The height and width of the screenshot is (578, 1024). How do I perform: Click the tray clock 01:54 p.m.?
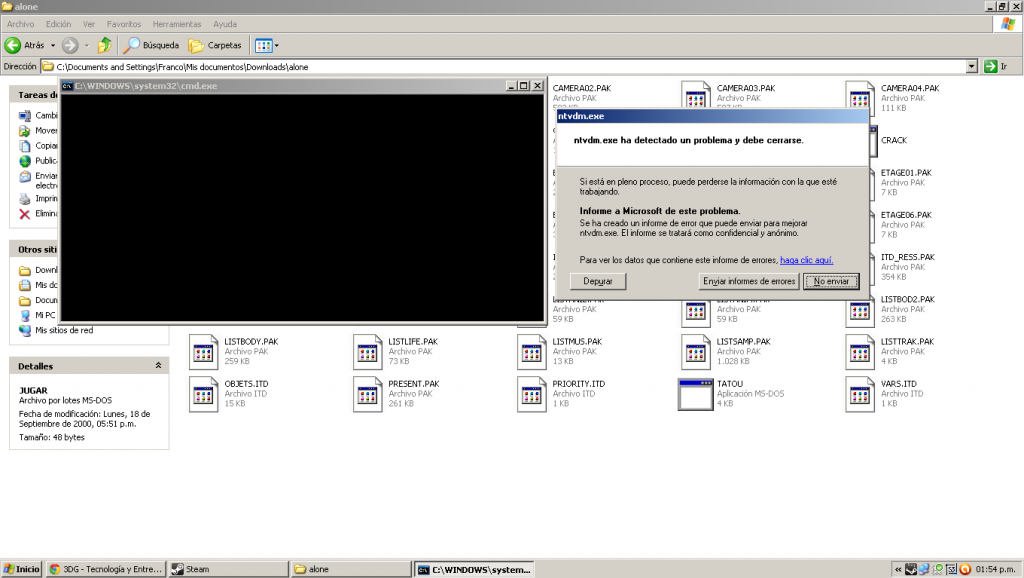point(996,570)
